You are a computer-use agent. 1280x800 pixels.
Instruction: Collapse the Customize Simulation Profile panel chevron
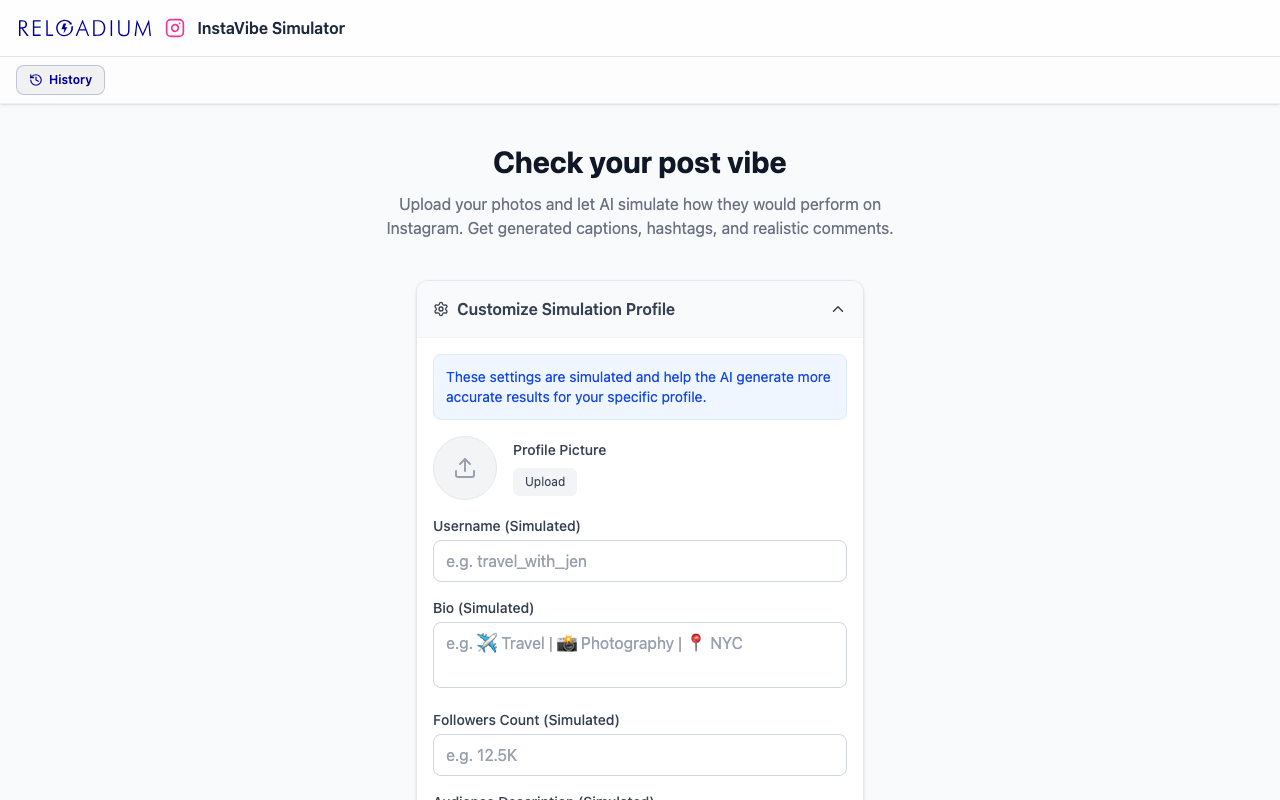838,309
